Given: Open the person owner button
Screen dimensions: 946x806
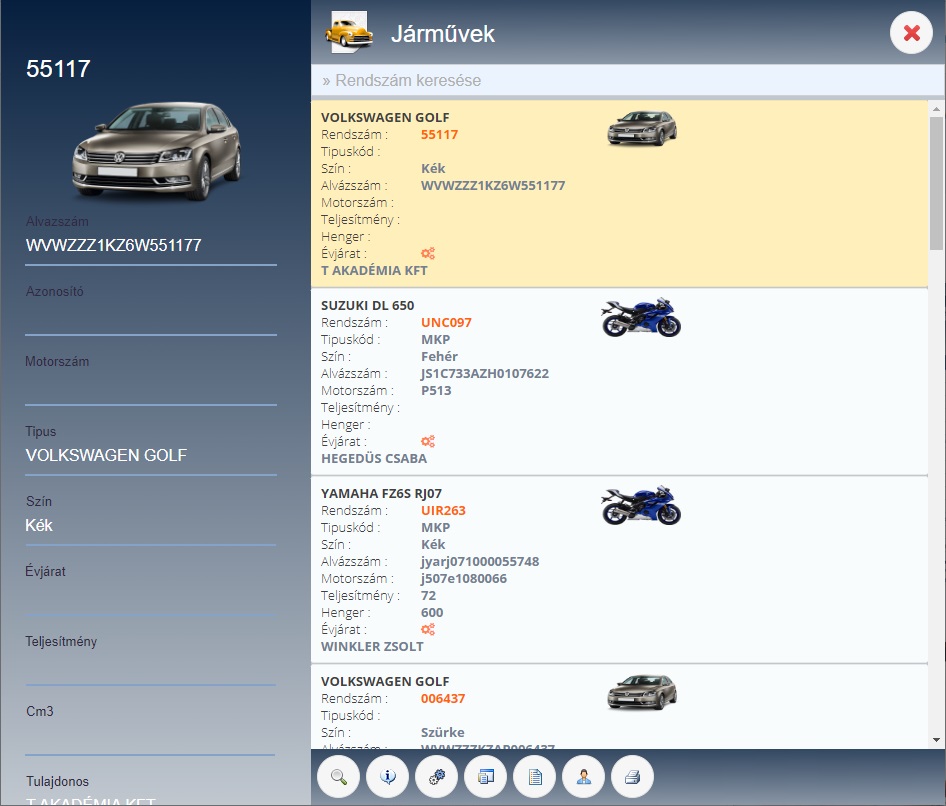Looking at the screenshot, I should 583,776.
